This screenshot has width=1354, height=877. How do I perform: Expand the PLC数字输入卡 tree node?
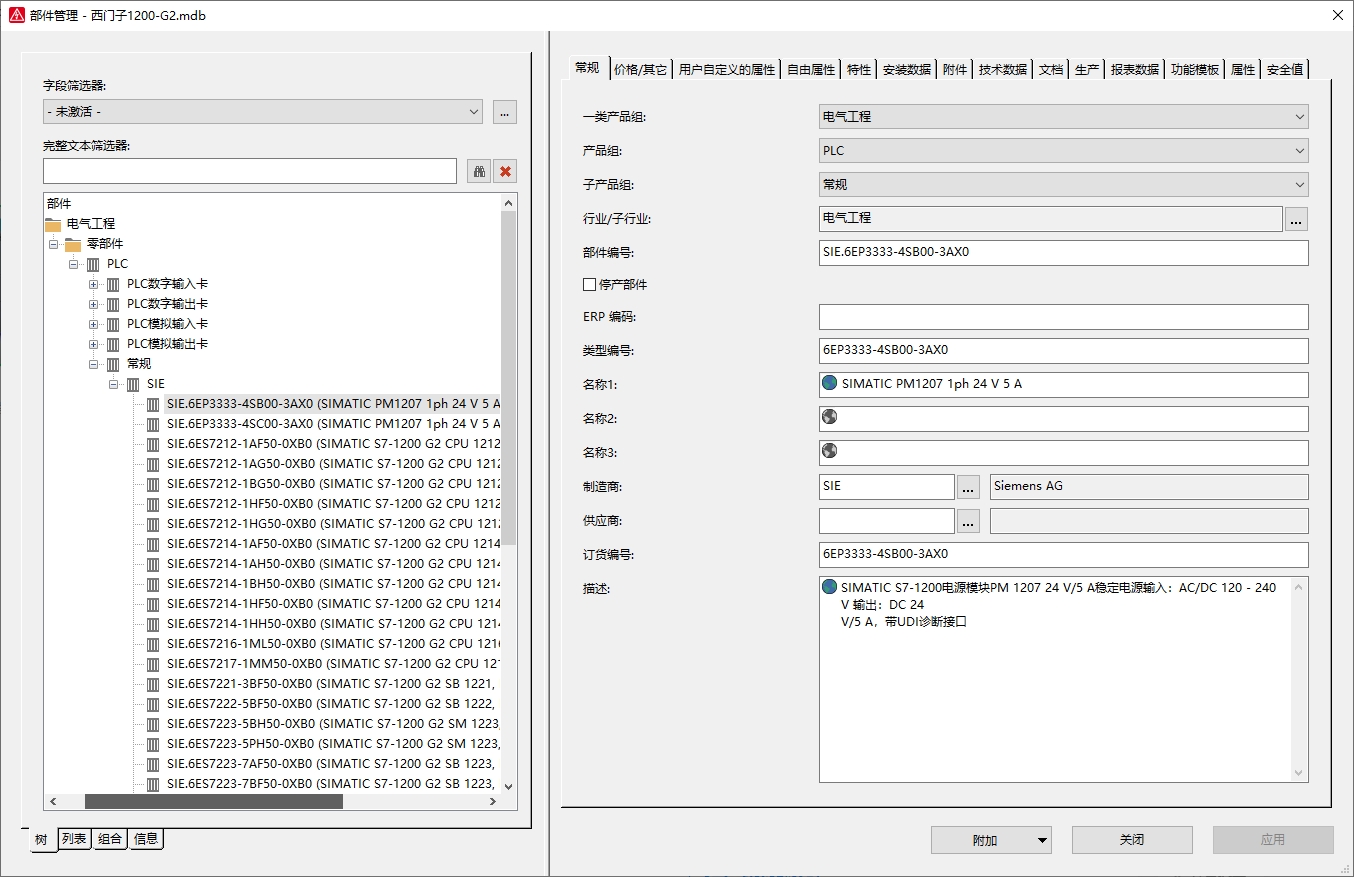point(93,284)
